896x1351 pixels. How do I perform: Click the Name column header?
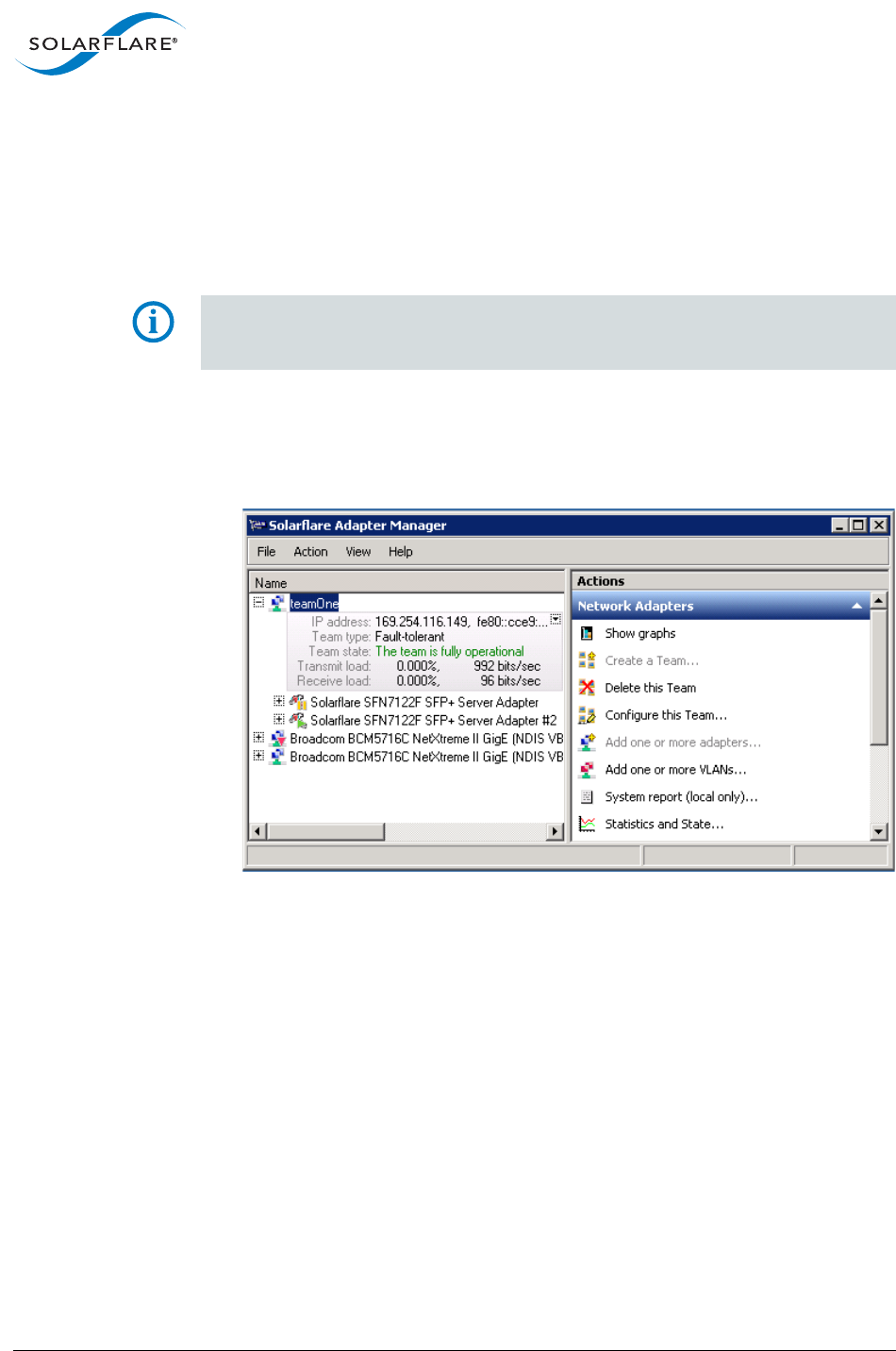click(406, 583)
